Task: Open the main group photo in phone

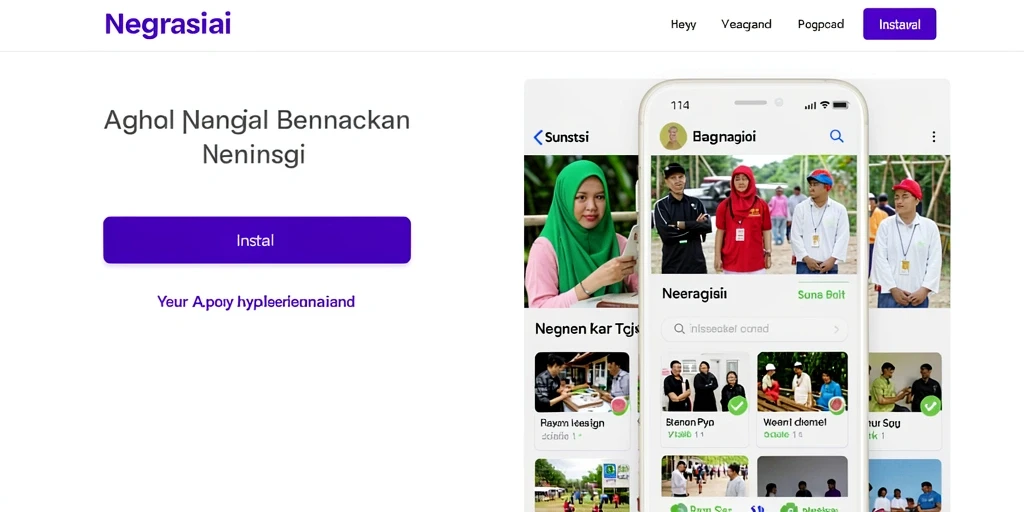Action: click(x=754, y=214)
